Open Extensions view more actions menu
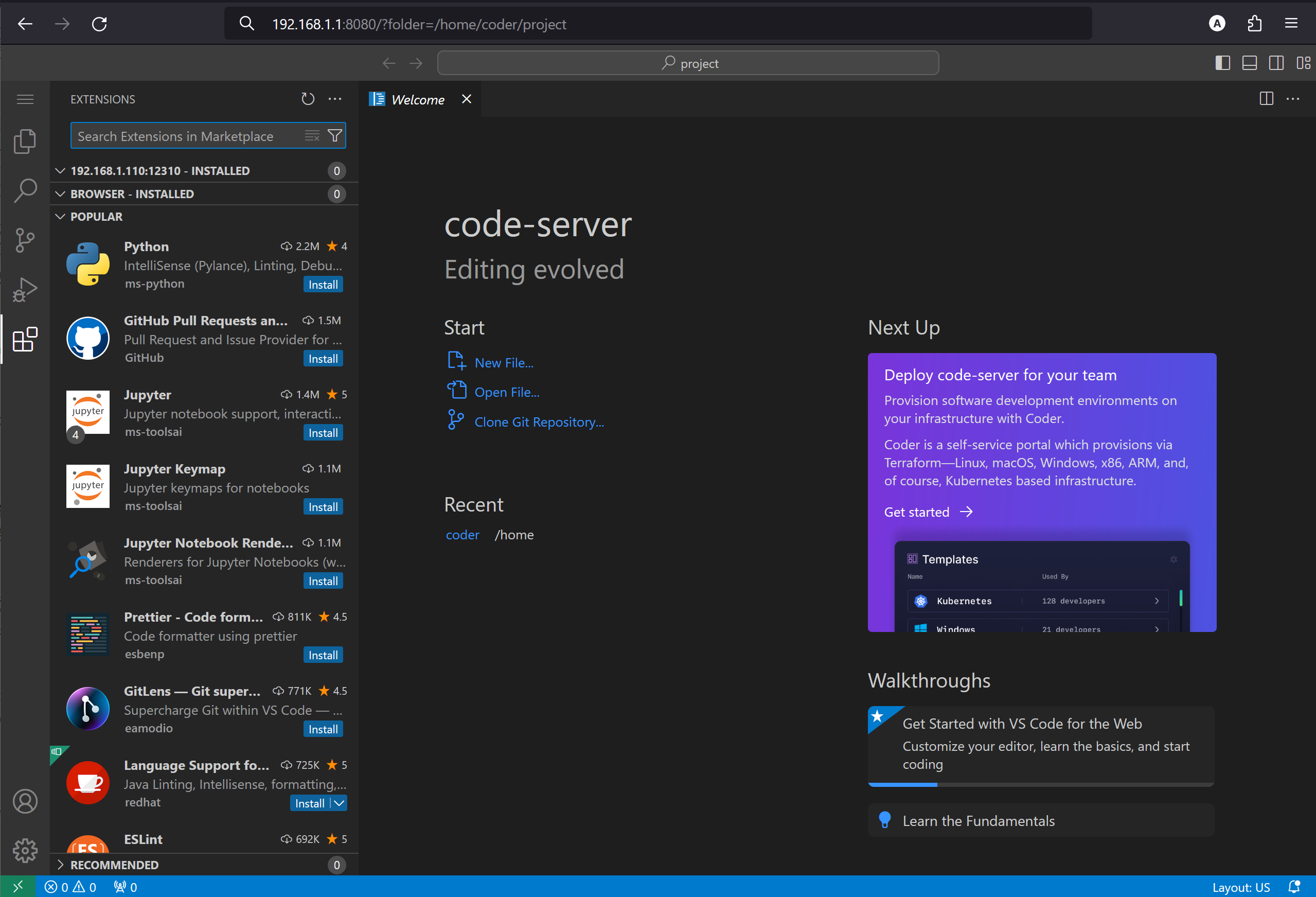Screen dimensions: 1316x897 (335, 99)
